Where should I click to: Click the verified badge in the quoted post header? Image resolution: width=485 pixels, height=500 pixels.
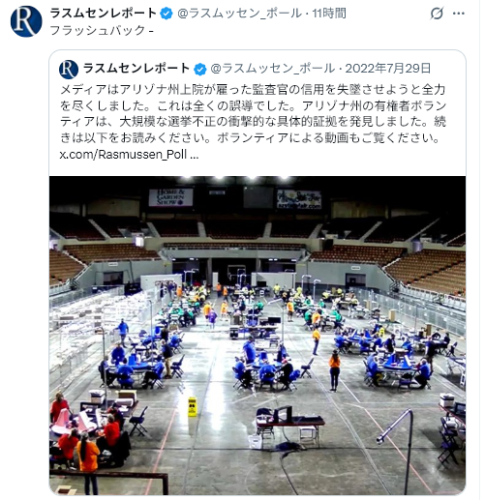(x=200, y=69)
